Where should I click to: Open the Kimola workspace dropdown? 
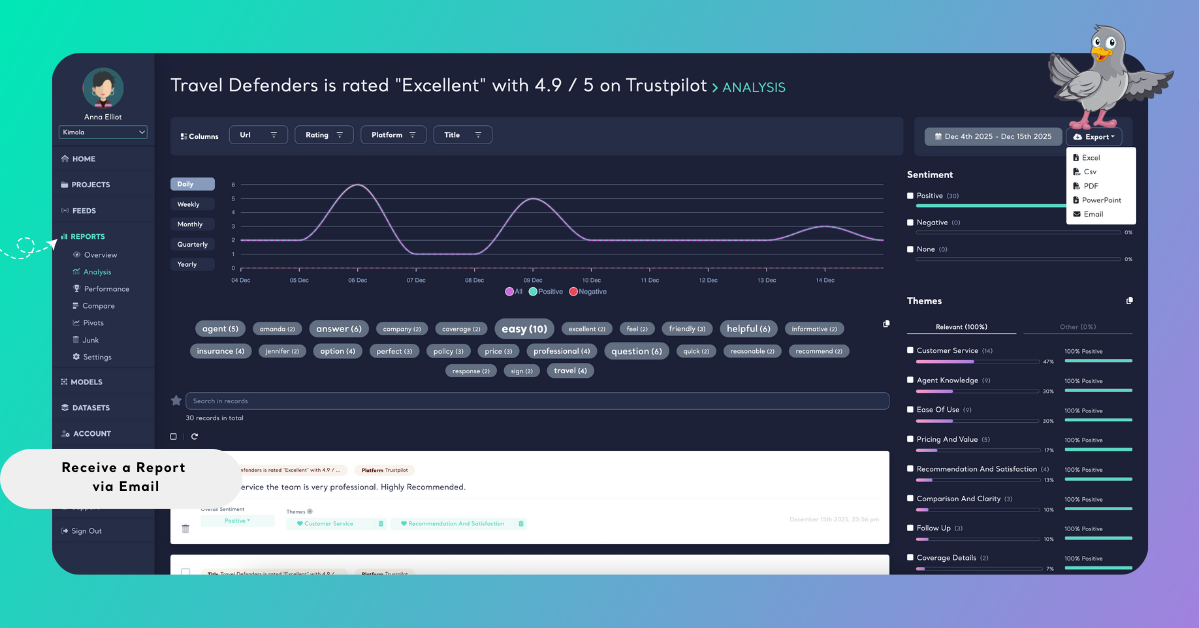click(103, 131)
